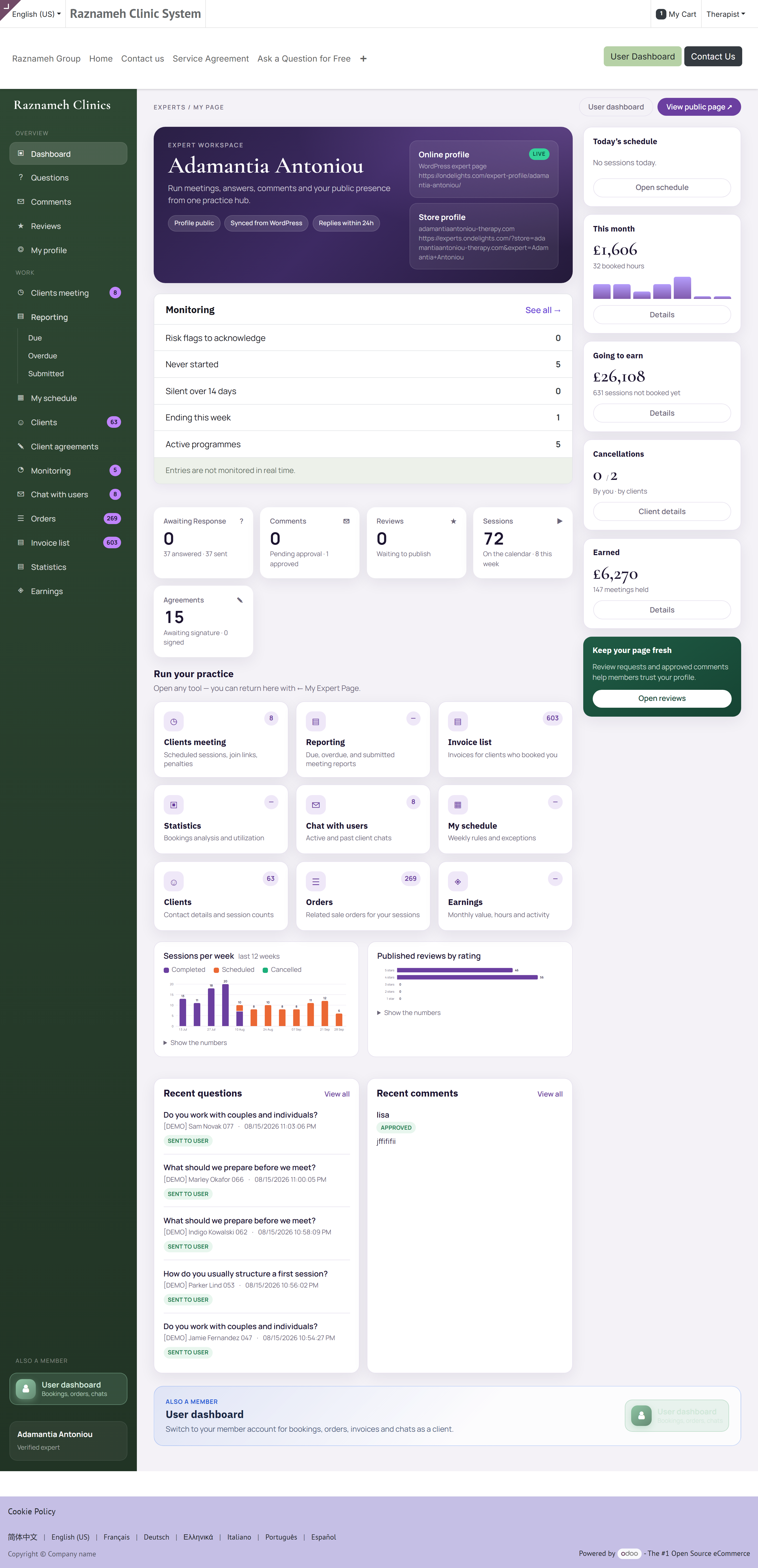This screenshot has width=758, height=1568.
Task: Click the Clients card smiley icon
Action: pos(173,881)
